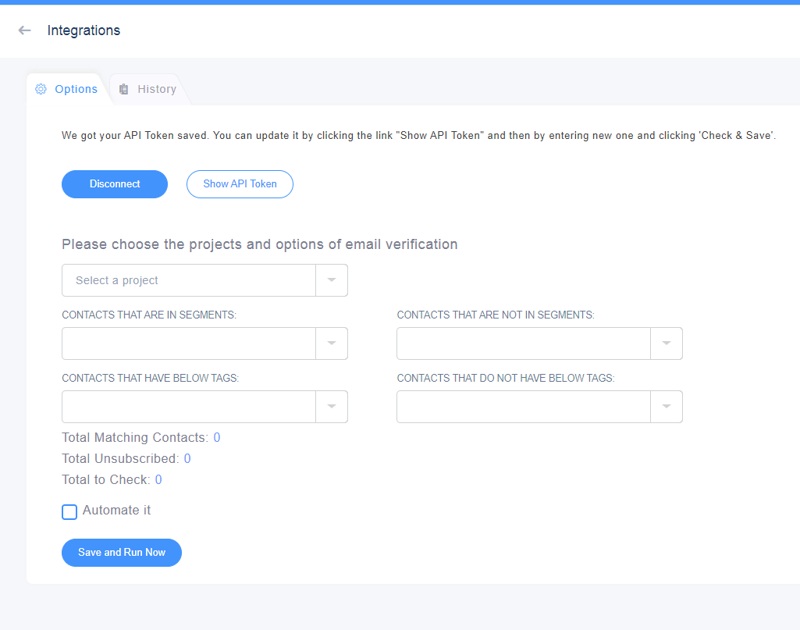The width and height of the screenshot is (800, 630).
Task: Click the not-in-segments input box
Action: (x=523, y=343)
